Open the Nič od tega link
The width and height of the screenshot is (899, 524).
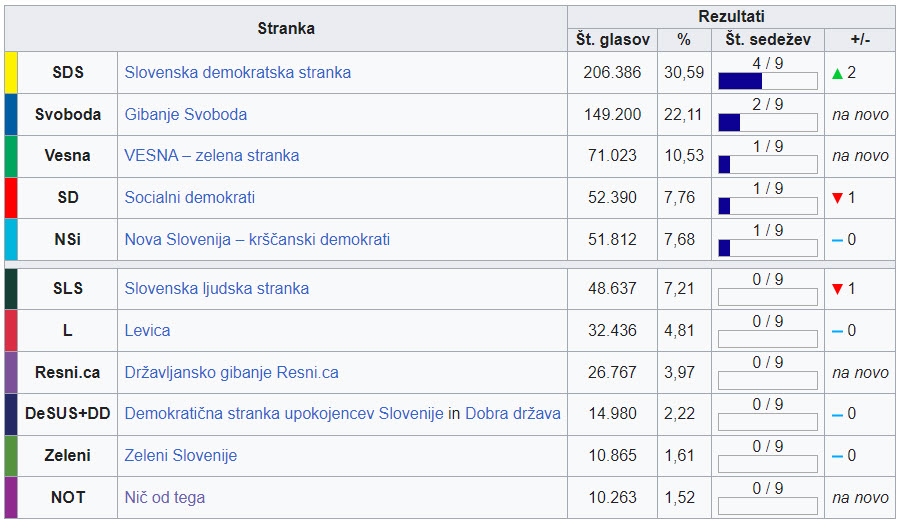point(165,498)
